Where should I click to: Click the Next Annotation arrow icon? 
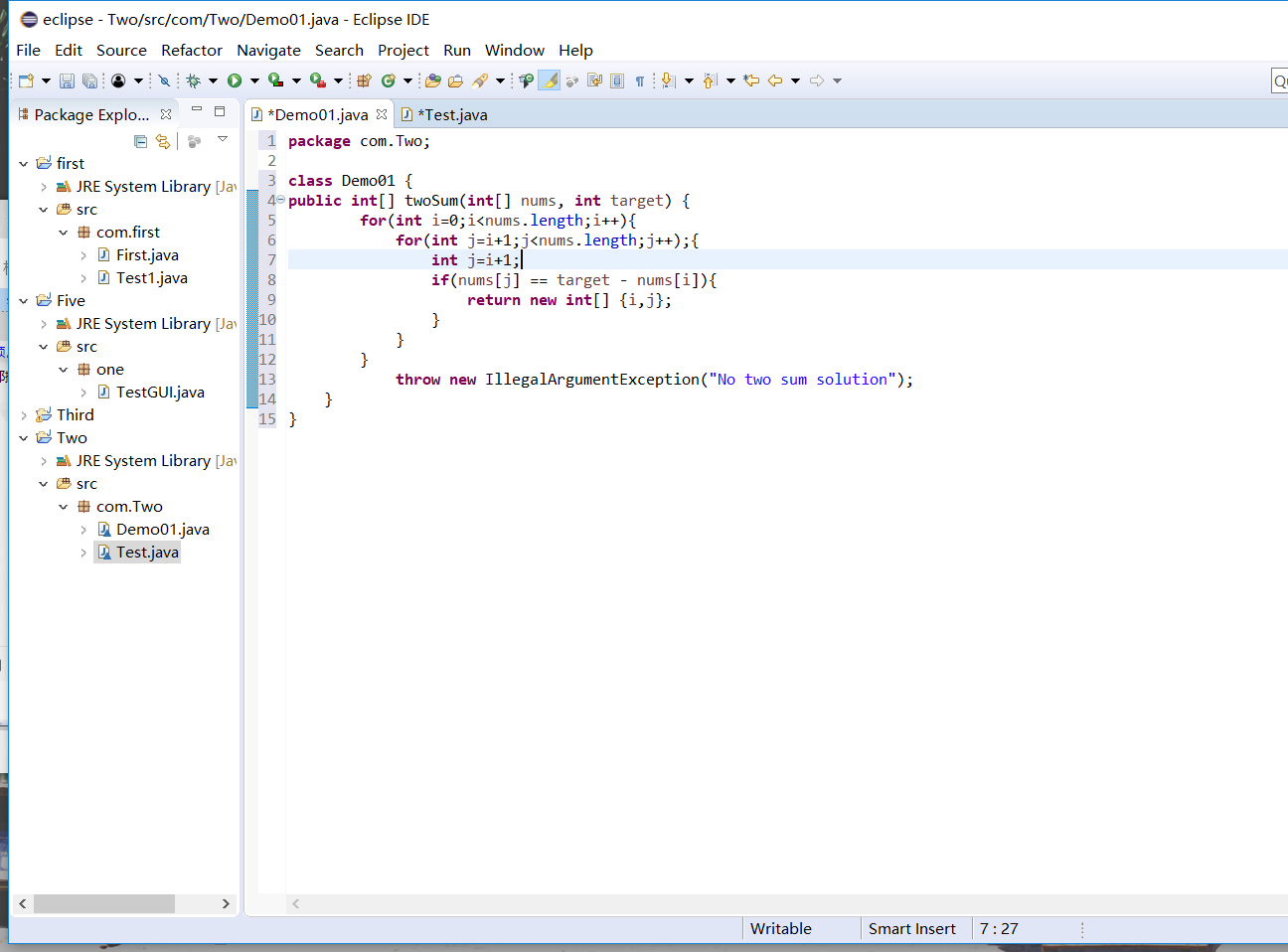[x=669, y=80]
